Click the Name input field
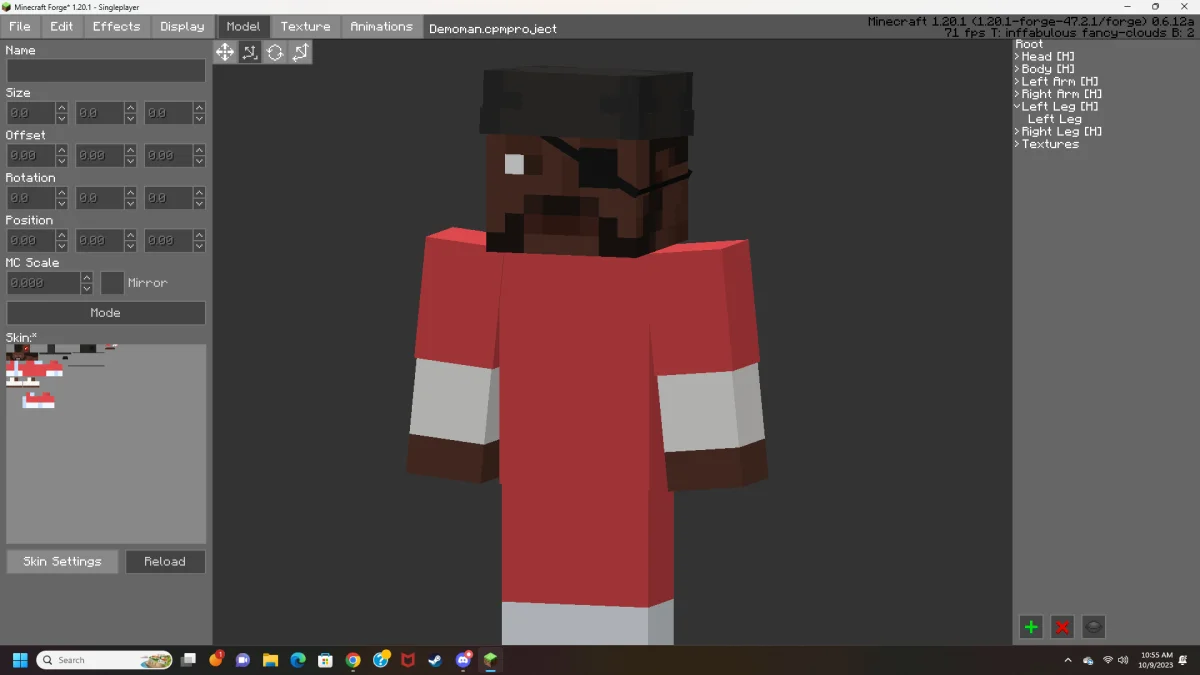Screen dimensions: 1200x675 point(106,70)
